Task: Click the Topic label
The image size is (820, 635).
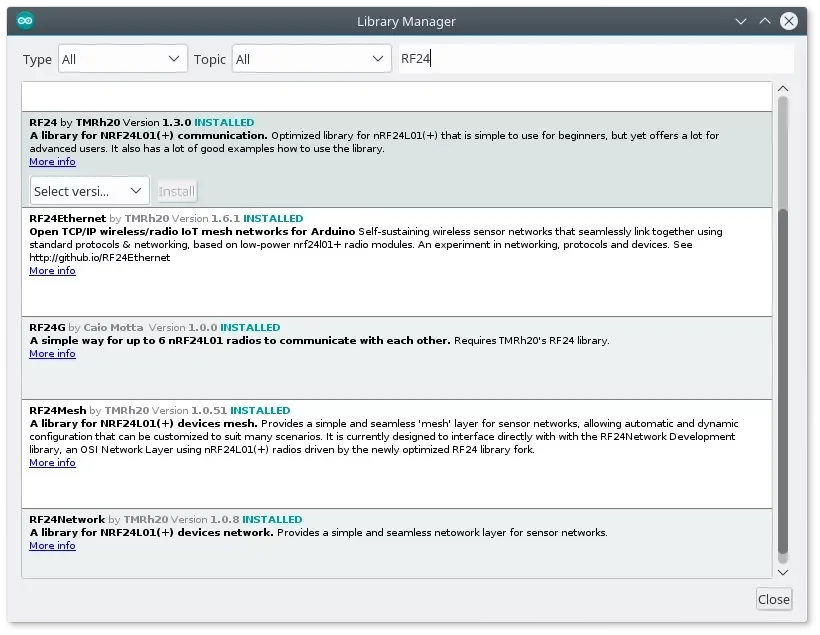Action: pos(210,60)
